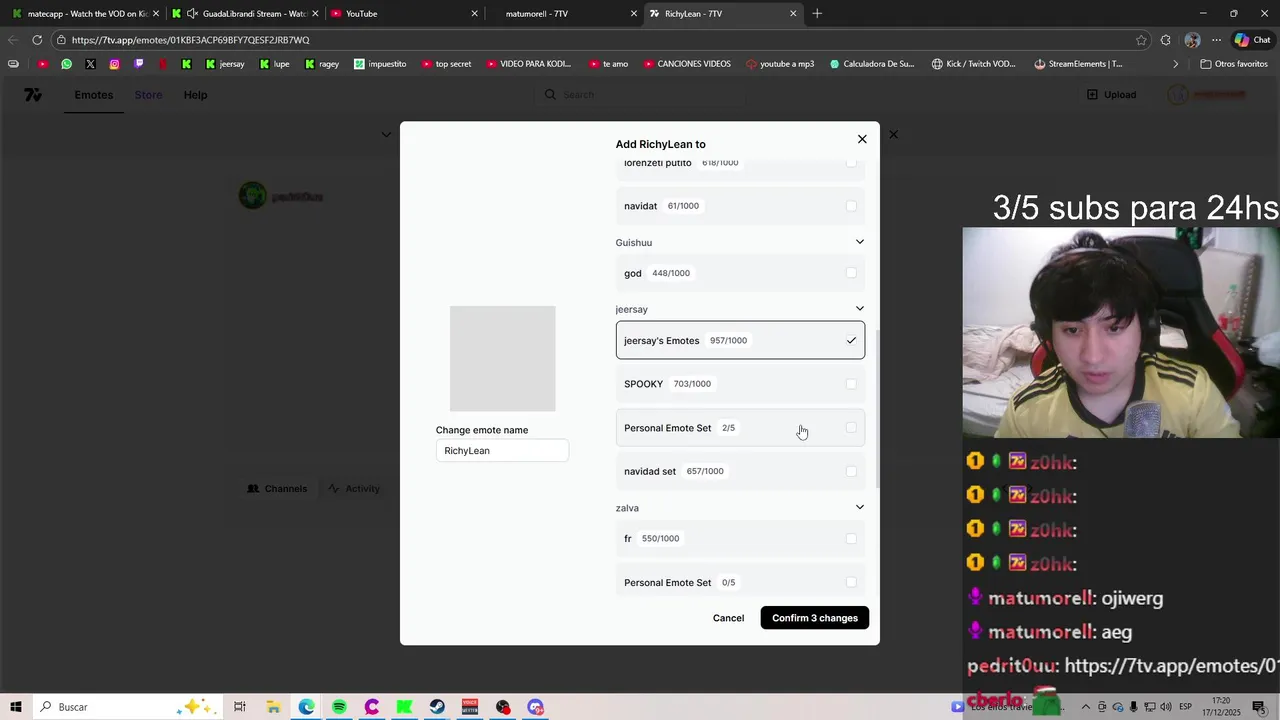
Task: Open the Windows Start menu
Action: (16, 707)
